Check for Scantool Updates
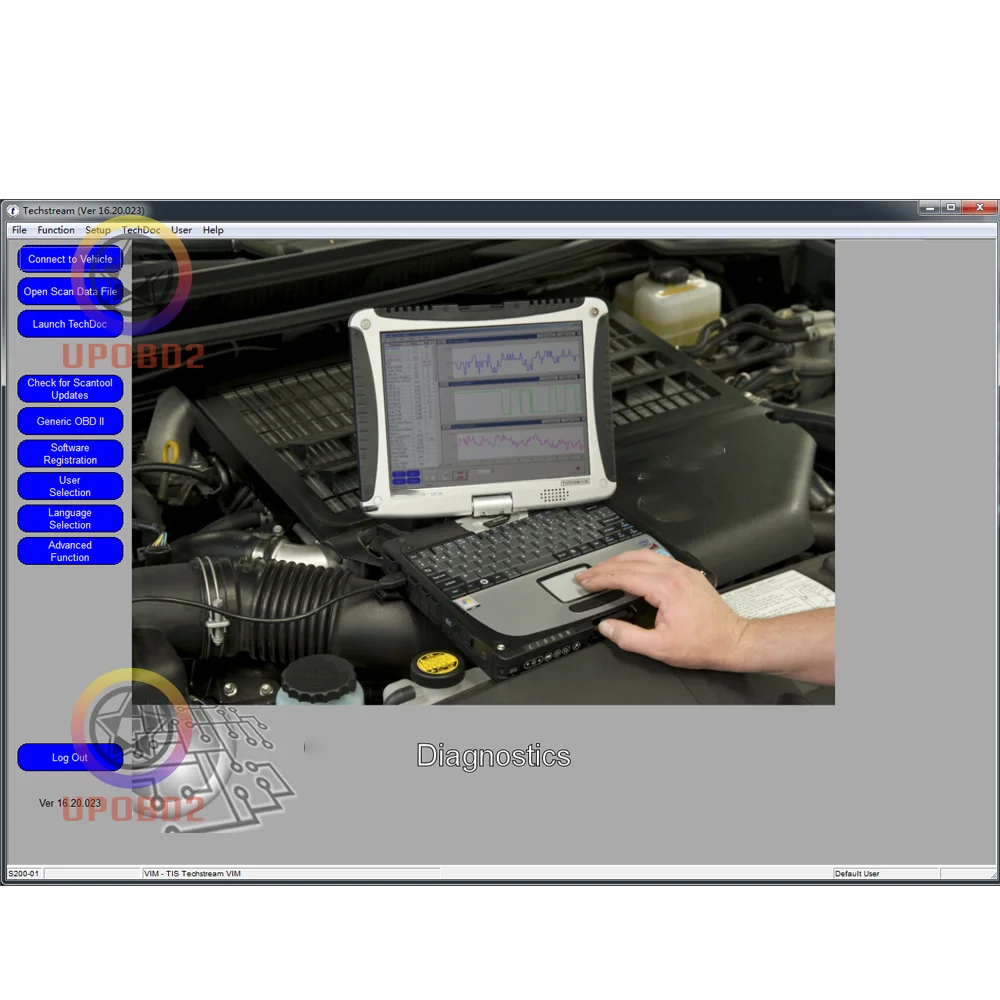Viewport: 1000px width, 1000px height. [x=70, y=389]
